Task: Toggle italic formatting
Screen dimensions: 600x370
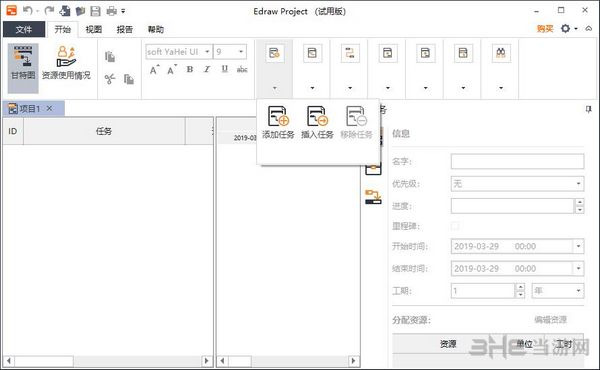Action: point(207,69)
